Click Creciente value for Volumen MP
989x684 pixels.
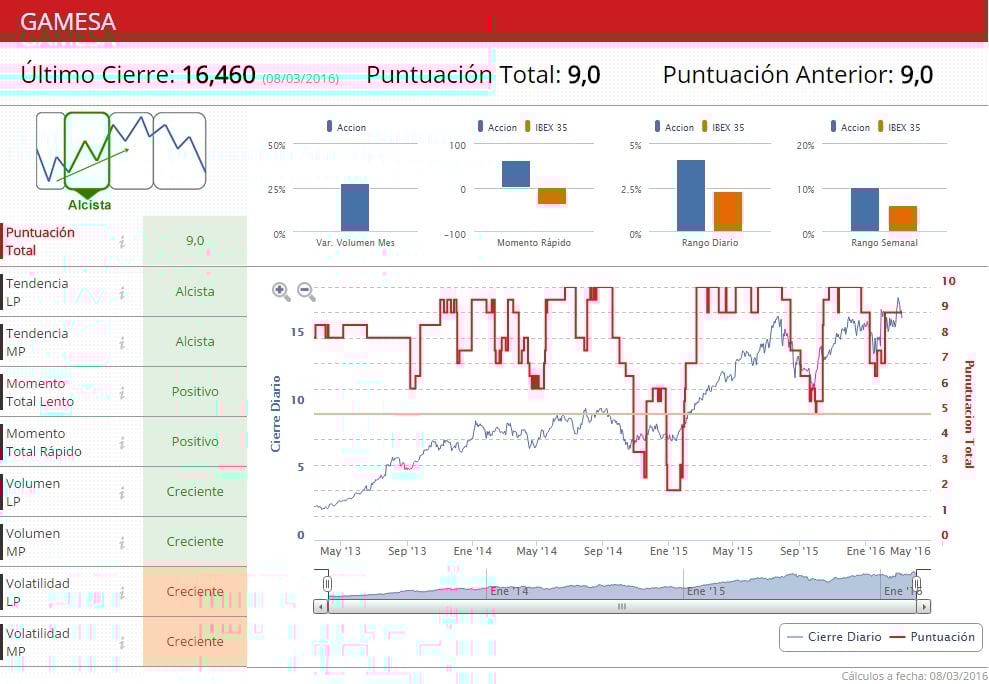pos(195,541)
